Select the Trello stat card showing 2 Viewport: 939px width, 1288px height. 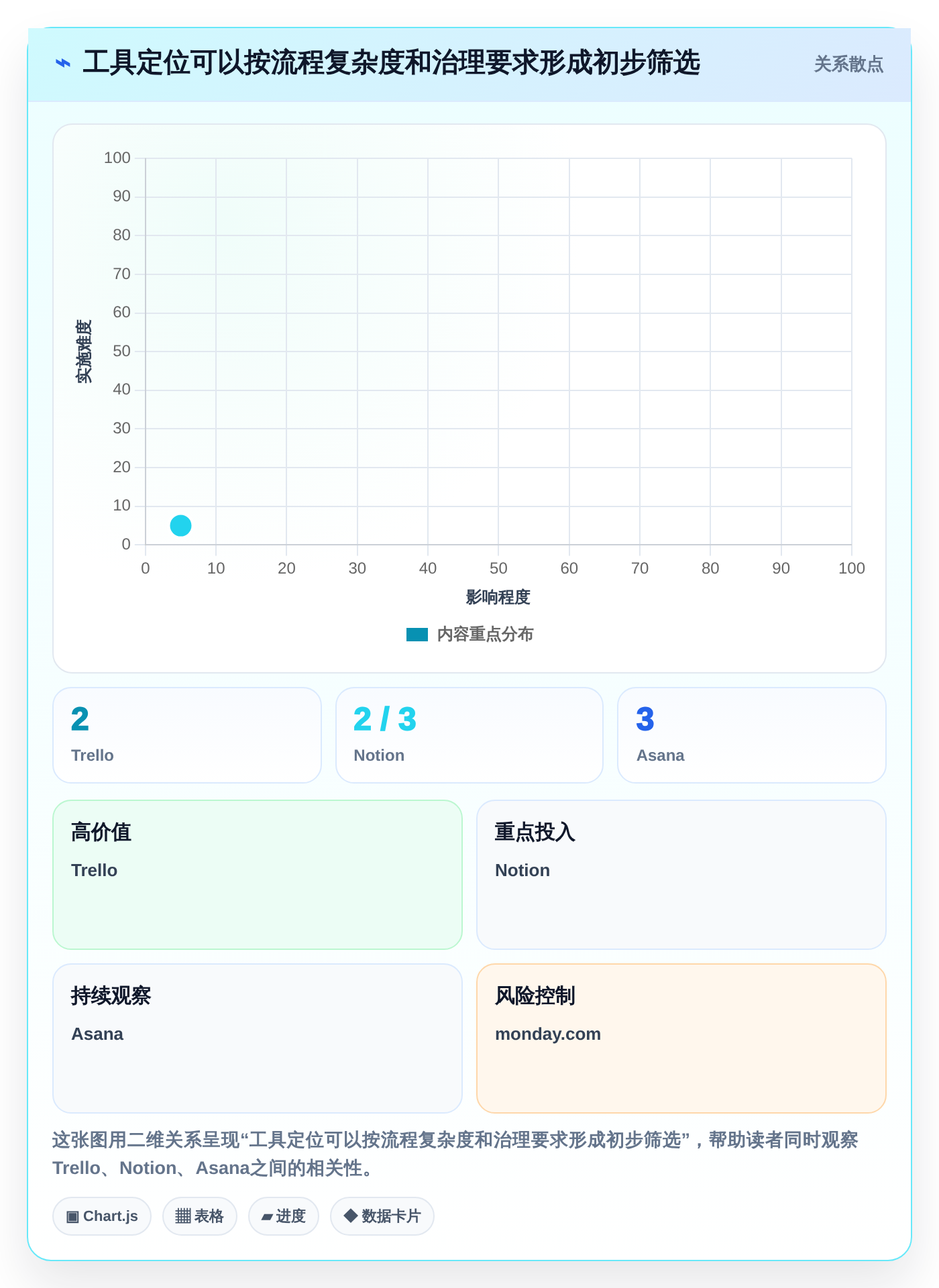click(187, 735)
